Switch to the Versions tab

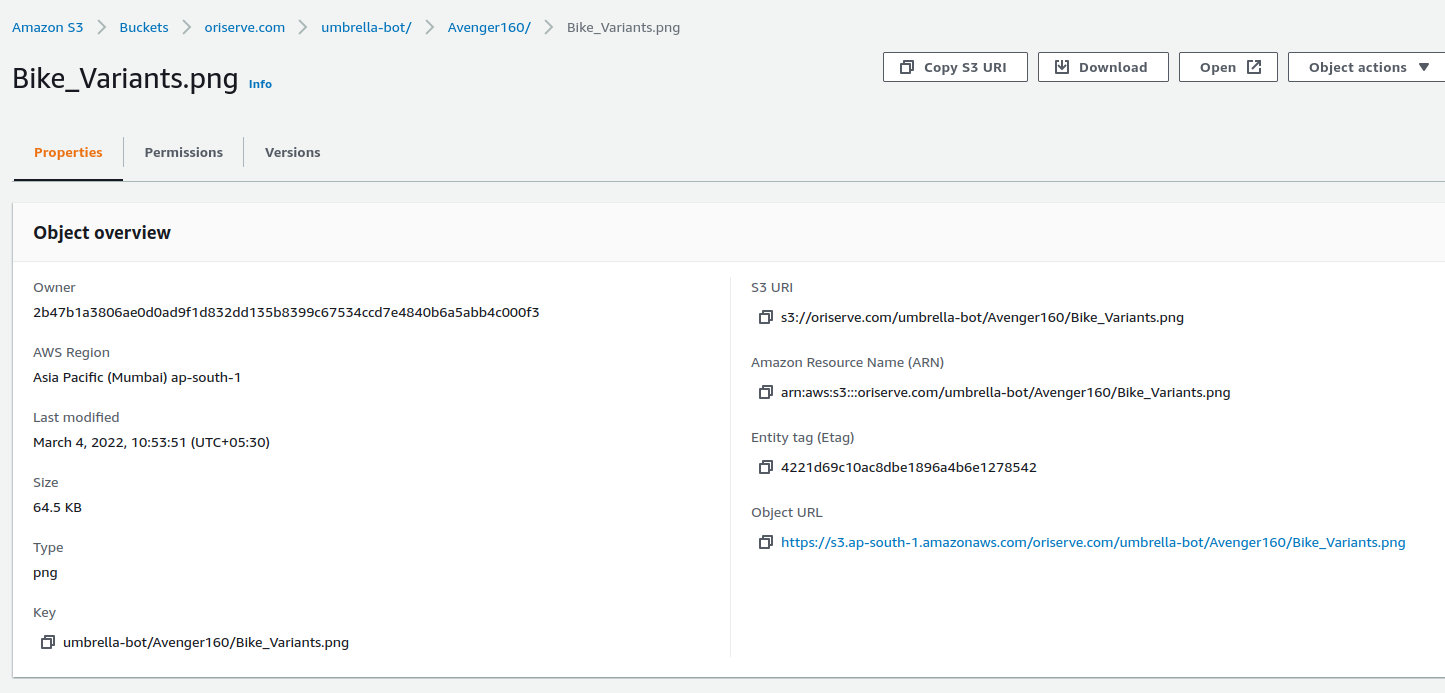point(292,152)
